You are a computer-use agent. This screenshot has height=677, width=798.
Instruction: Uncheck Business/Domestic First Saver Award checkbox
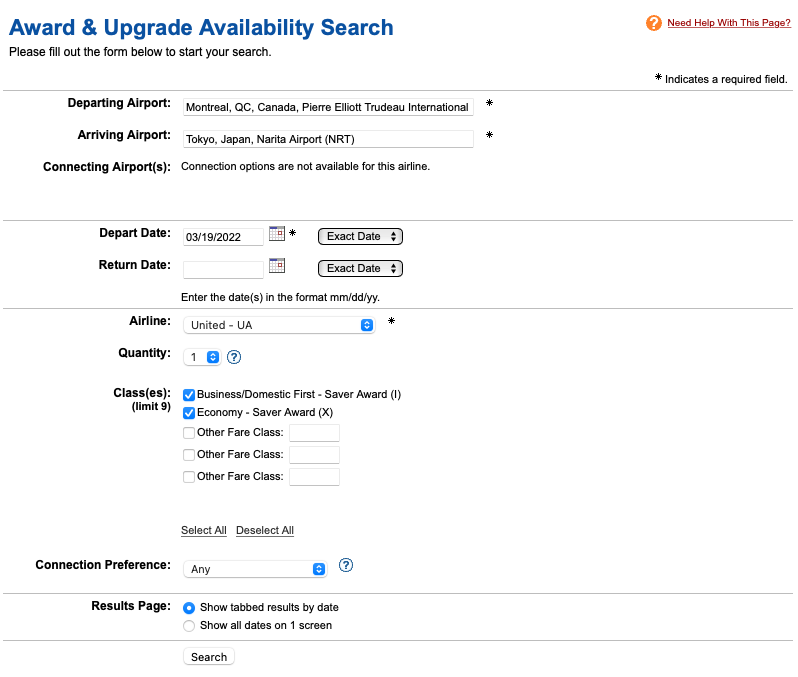pyautogui.click(x=189, y=395)
